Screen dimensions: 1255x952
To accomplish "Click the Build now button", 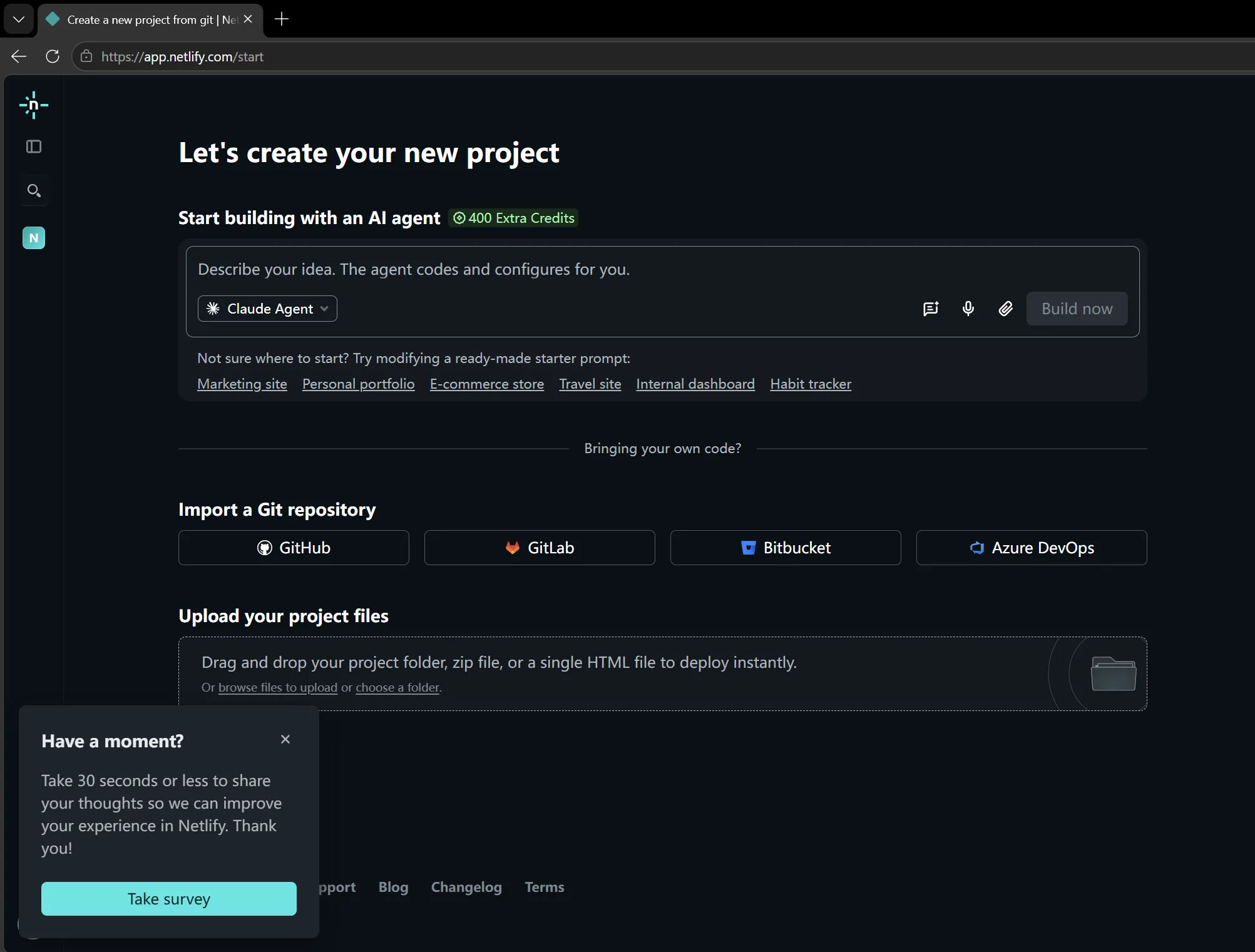I will coord(1077,309).
